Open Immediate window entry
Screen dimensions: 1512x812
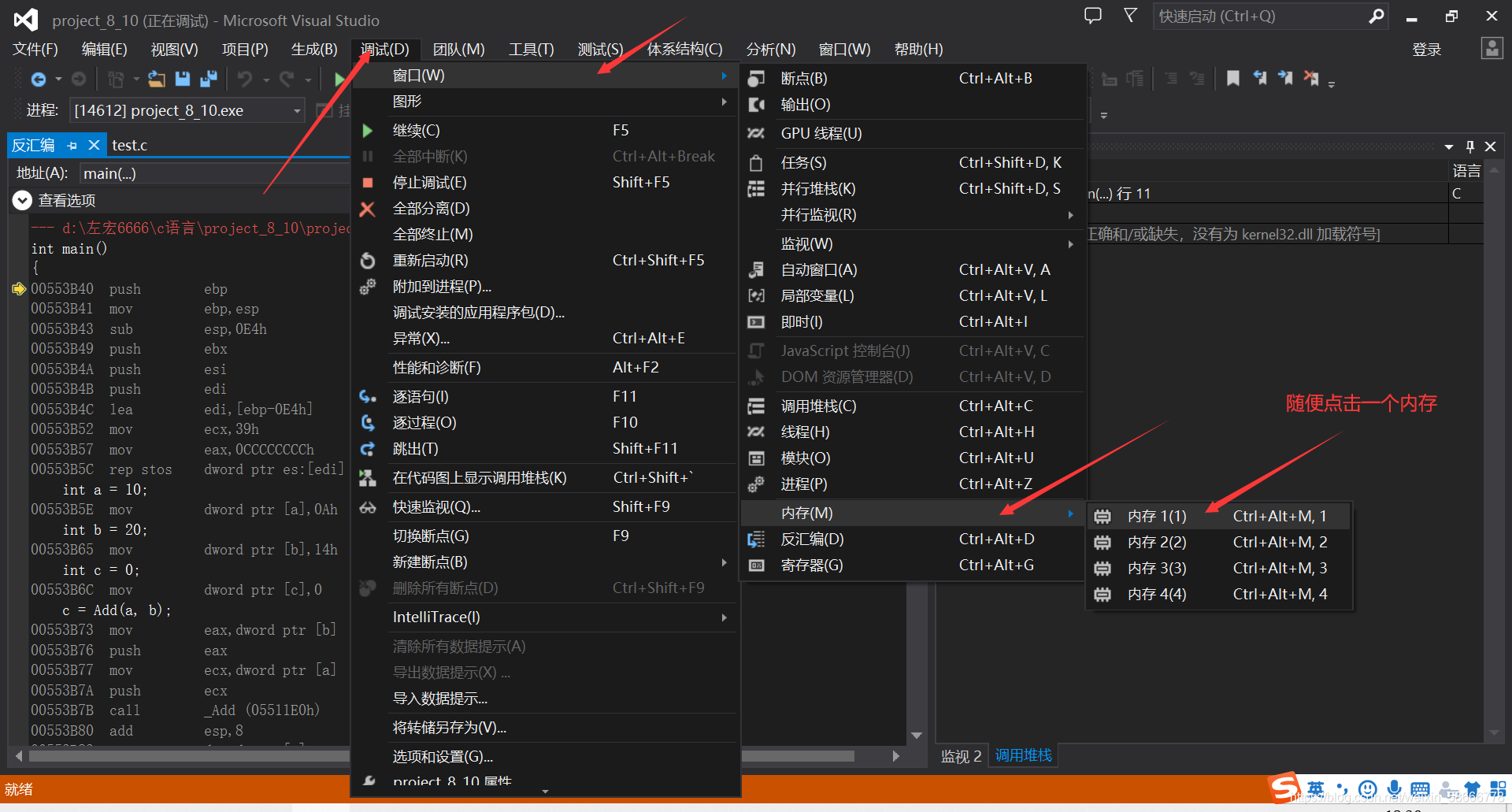[913, 321]
